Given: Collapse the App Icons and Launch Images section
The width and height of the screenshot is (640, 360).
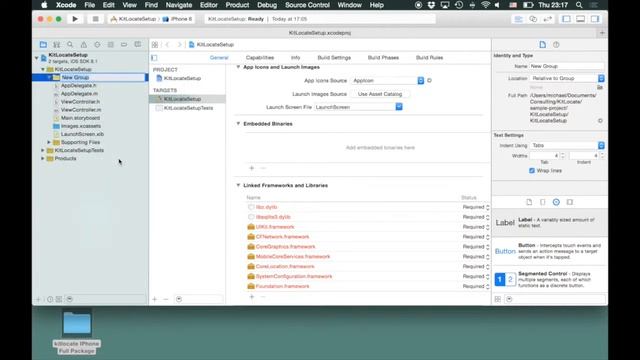Looking at the screenshot, I should [238, 67].
